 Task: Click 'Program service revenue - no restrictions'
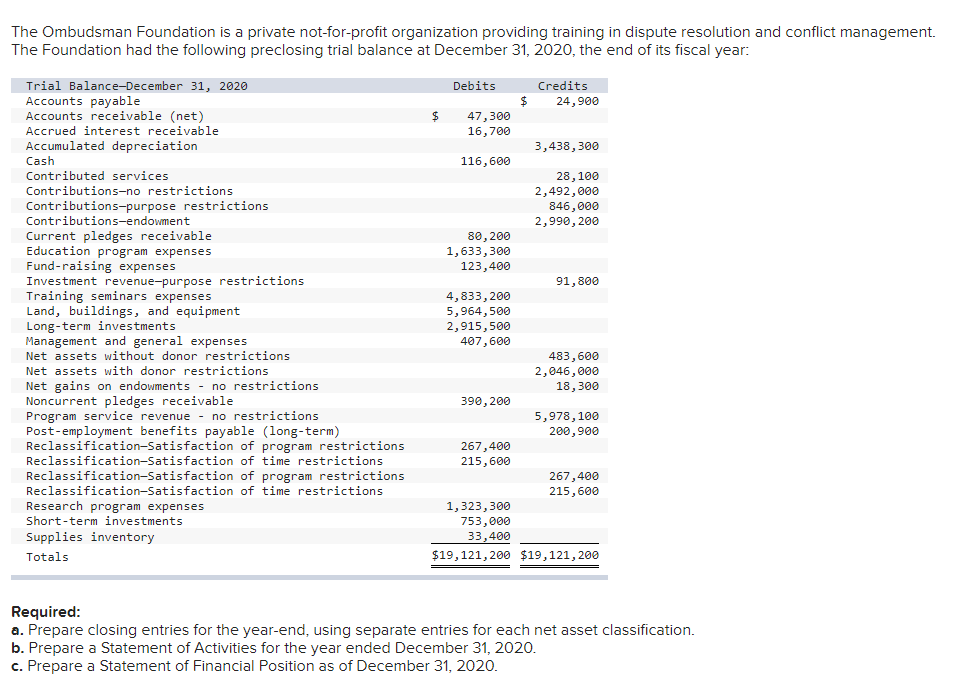pyautogui.click(x=172, y=416)
